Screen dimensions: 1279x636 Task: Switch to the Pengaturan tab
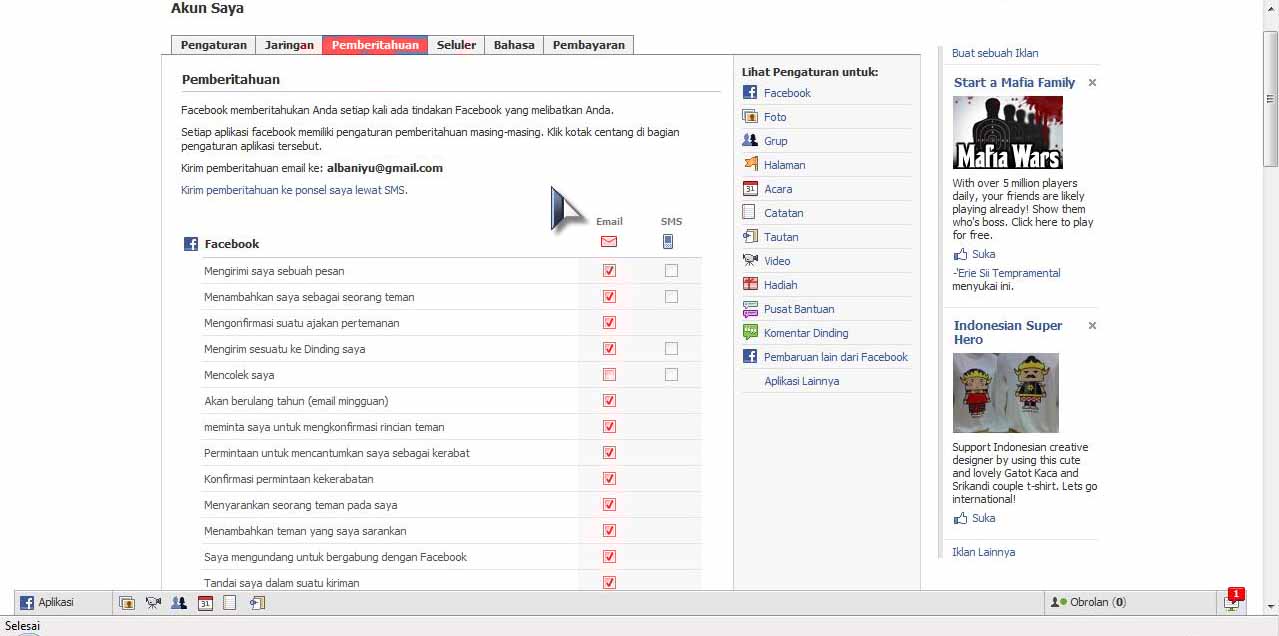[x=214, y=45]
